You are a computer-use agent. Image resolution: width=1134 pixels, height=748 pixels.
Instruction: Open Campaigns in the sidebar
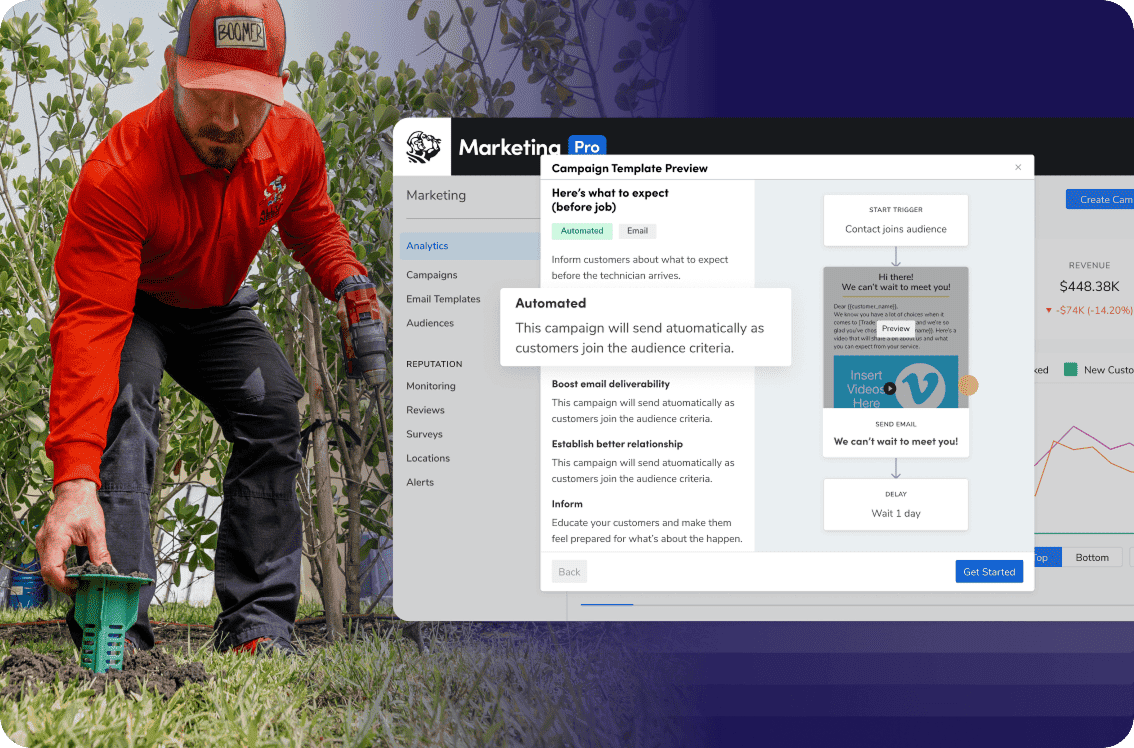(432, 275)
